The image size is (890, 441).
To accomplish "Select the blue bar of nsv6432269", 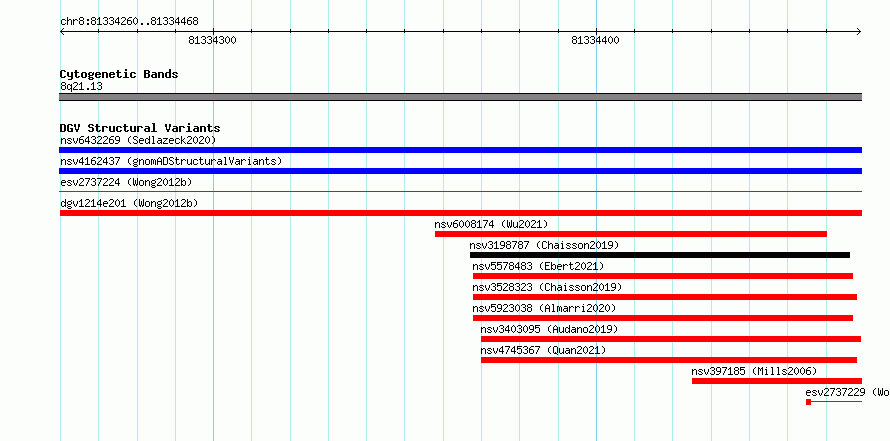I will click(460, 150).
